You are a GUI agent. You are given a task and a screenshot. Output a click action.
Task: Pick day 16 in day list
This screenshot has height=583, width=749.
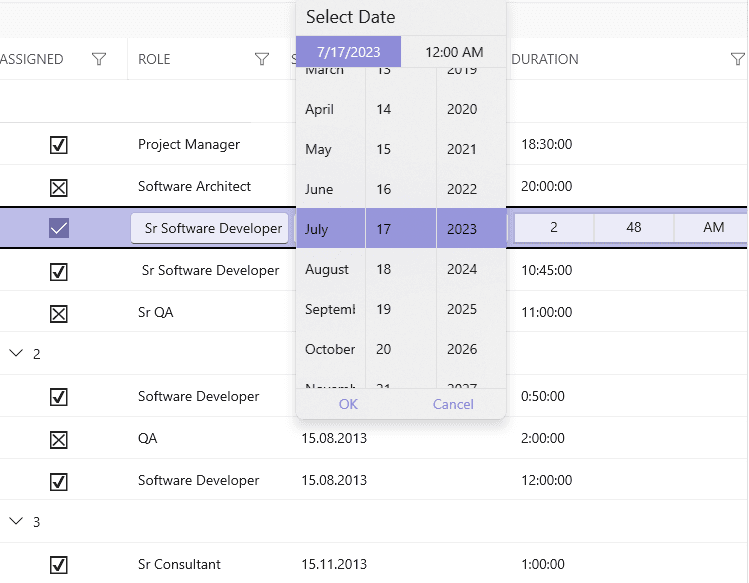pos(401,189)
